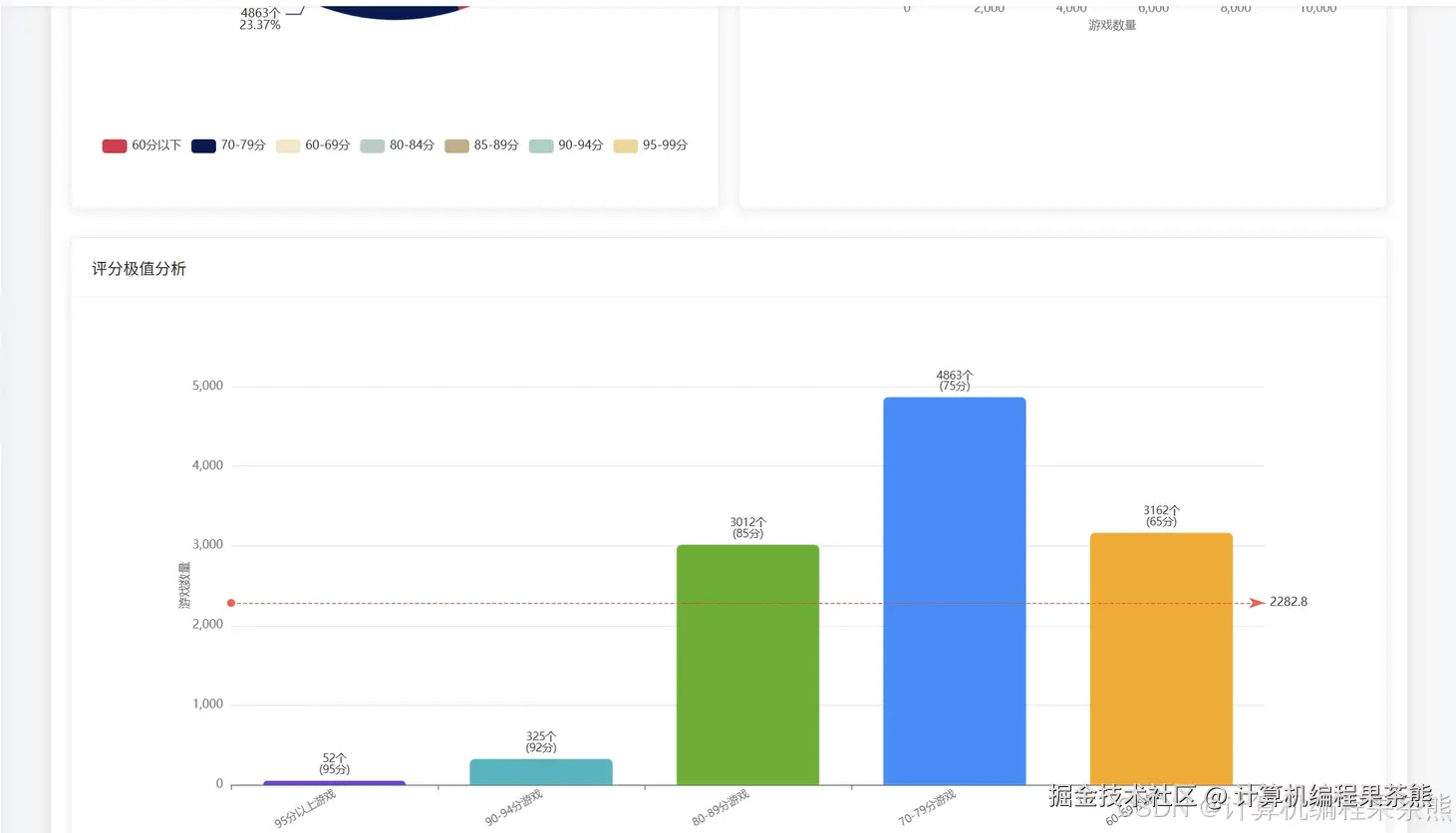This screenshot has width=1456, height=833.
Task: Click the average line start dot
Action: (231, 603)
